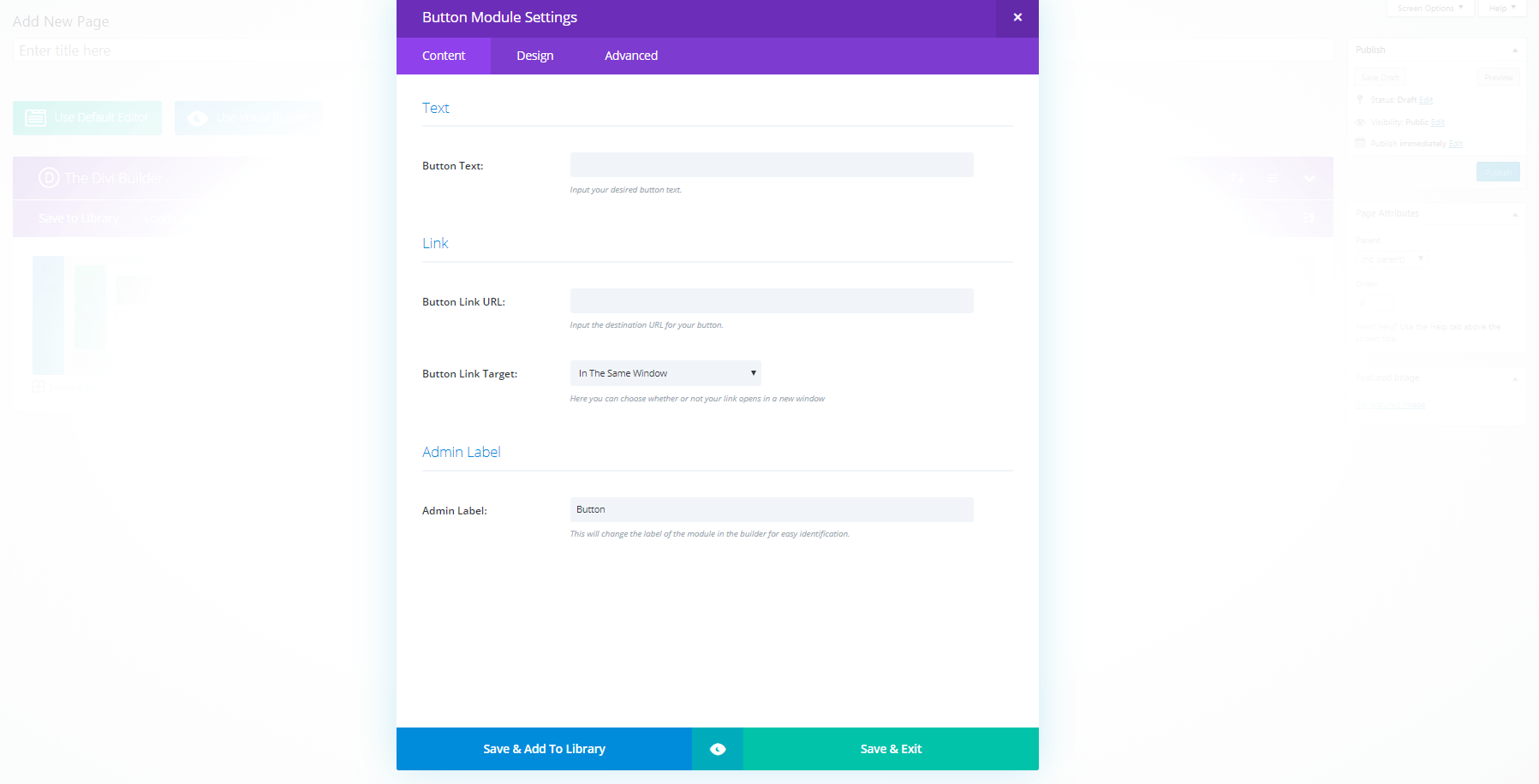Toggle the preview eye between the save buttons
Screen dimensions: 1539x784
tap(717, 748)
